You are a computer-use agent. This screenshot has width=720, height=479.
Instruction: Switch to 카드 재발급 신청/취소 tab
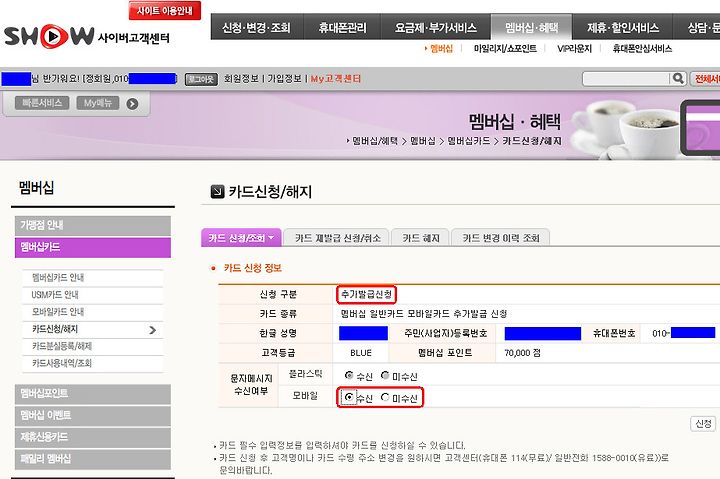(337, 238)
